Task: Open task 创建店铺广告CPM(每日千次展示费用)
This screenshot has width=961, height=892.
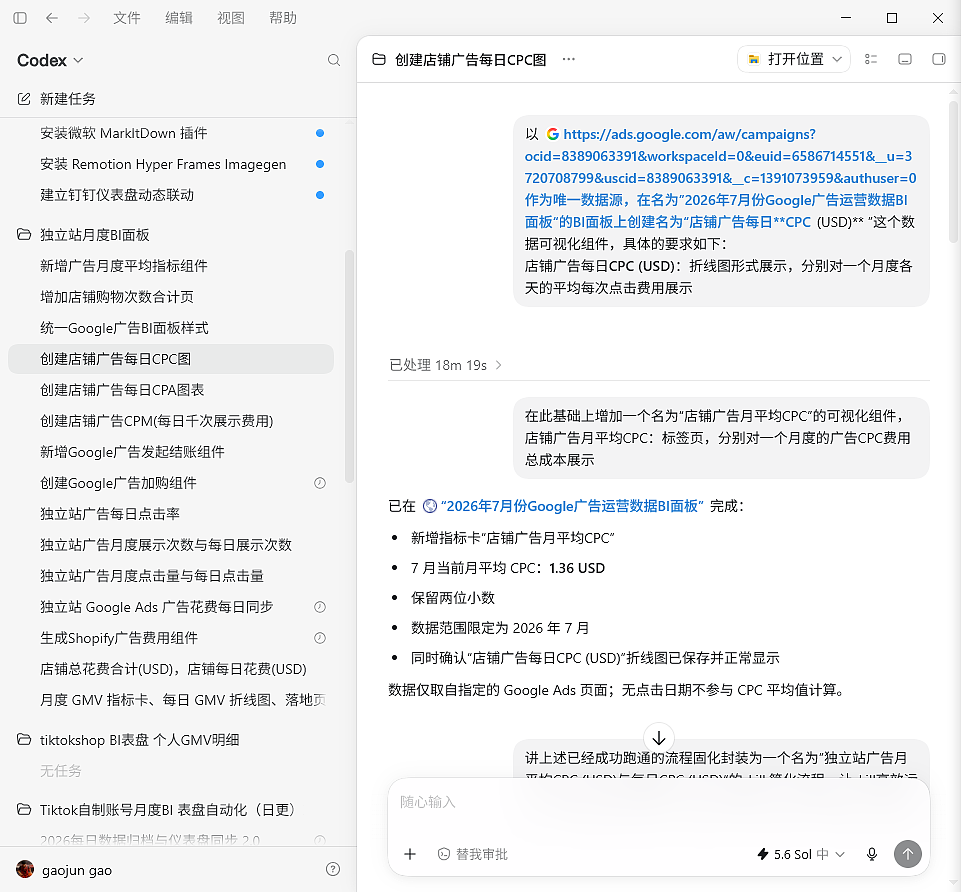Action: [171, 421]
